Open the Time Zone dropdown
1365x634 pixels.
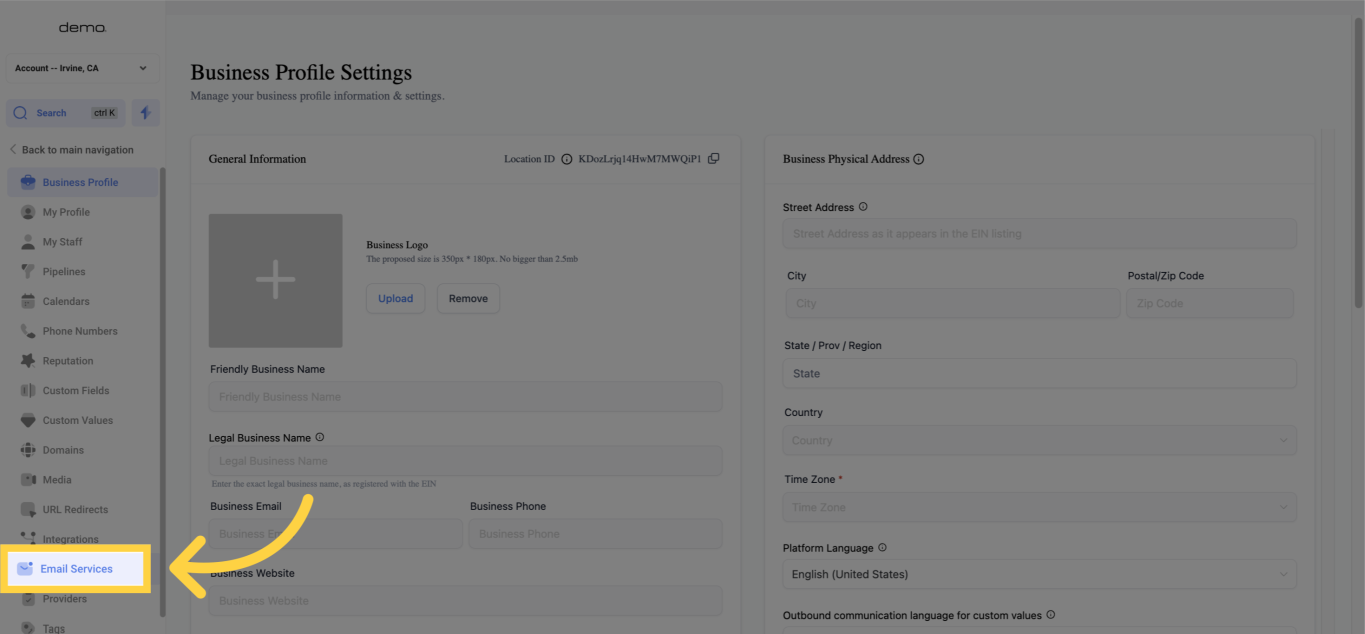tap(1040, 507)
